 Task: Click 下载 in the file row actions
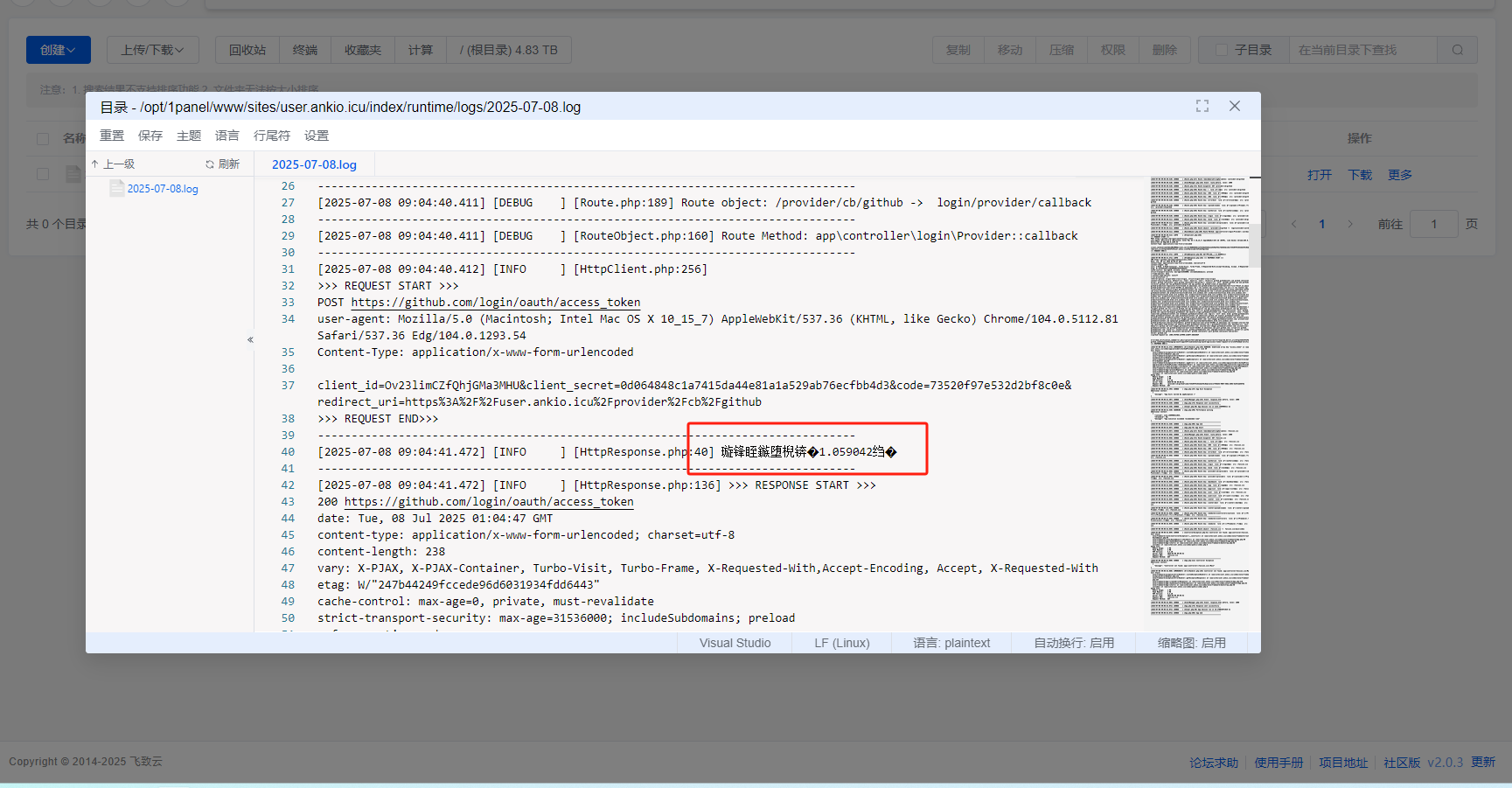click(x=1360, y=175)
